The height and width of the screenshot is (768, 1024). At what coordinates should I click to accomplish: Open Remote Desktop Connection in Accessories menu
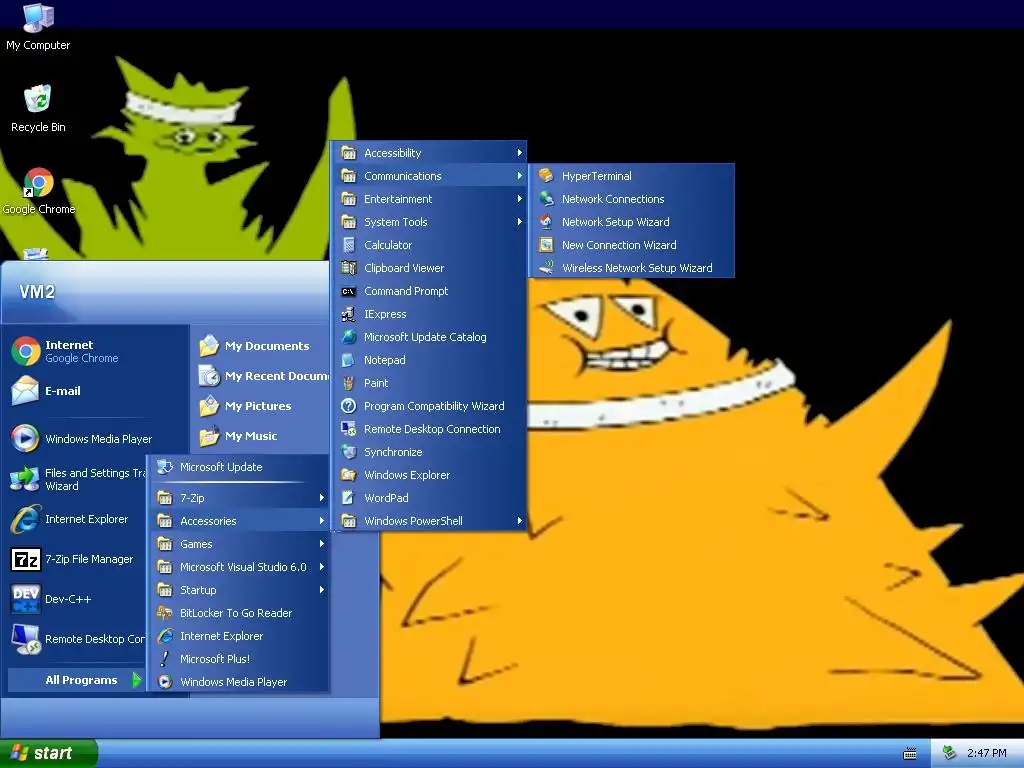430,428
